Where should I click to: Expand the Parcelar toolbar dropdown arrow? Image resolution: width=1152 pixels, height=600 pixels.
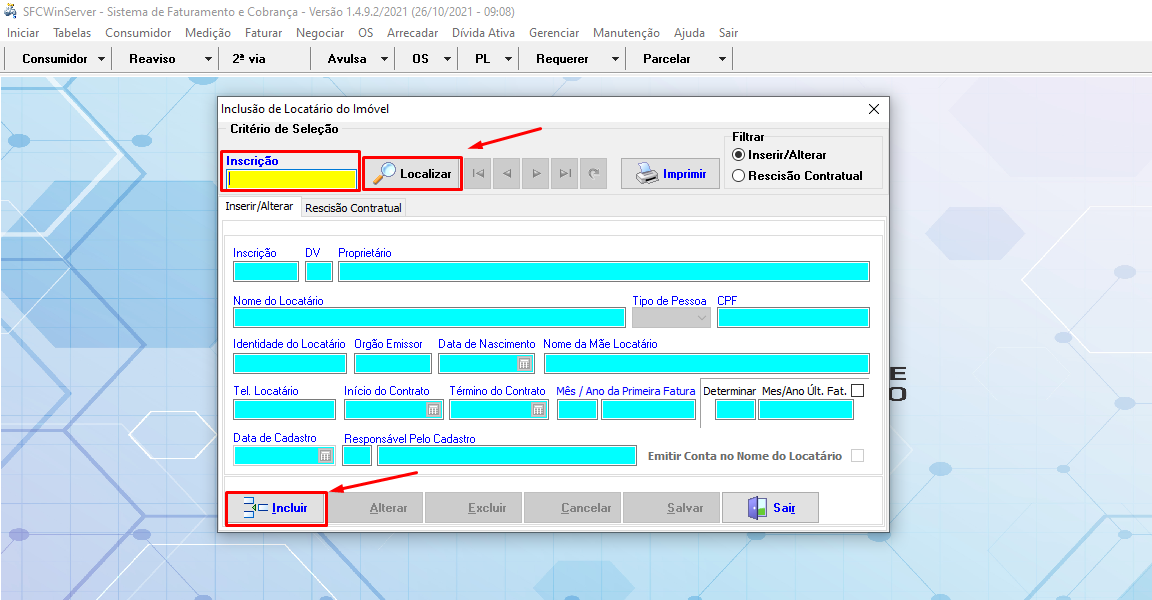pyautogui.click(x=722, y=59)
